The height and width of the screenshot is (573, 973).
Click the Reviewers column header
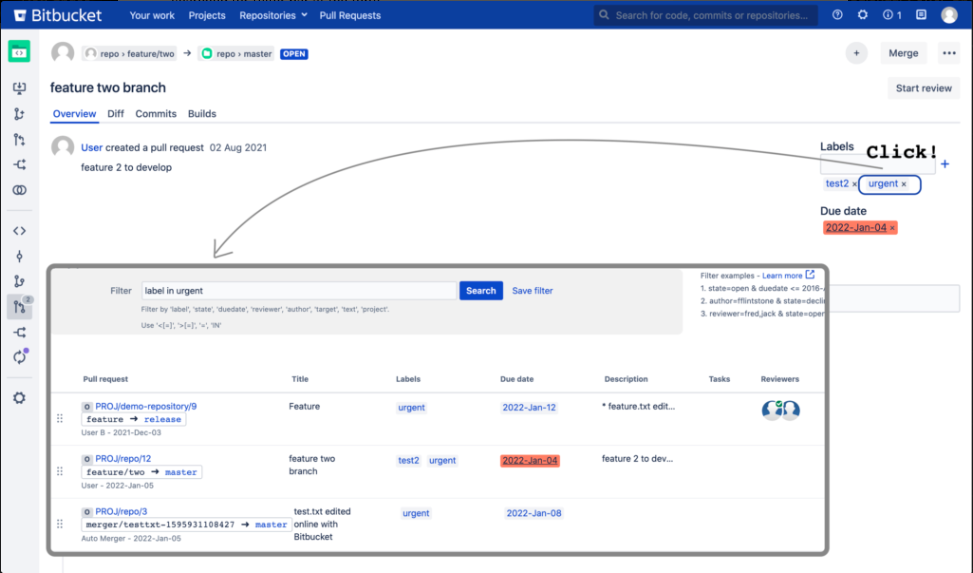[x=780, y=379]
